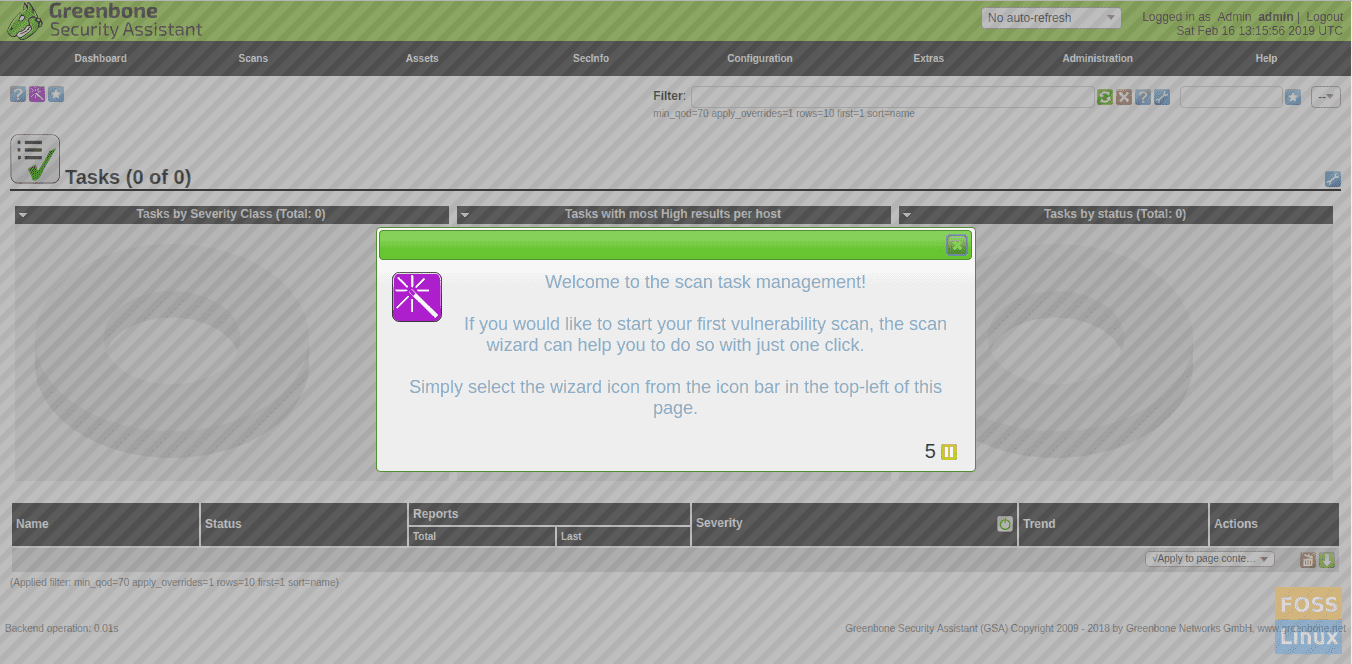This screenshot has height=664, width=1352.
Task: Click the Greenbone Security Assistant logo
Action: point(105,20)
